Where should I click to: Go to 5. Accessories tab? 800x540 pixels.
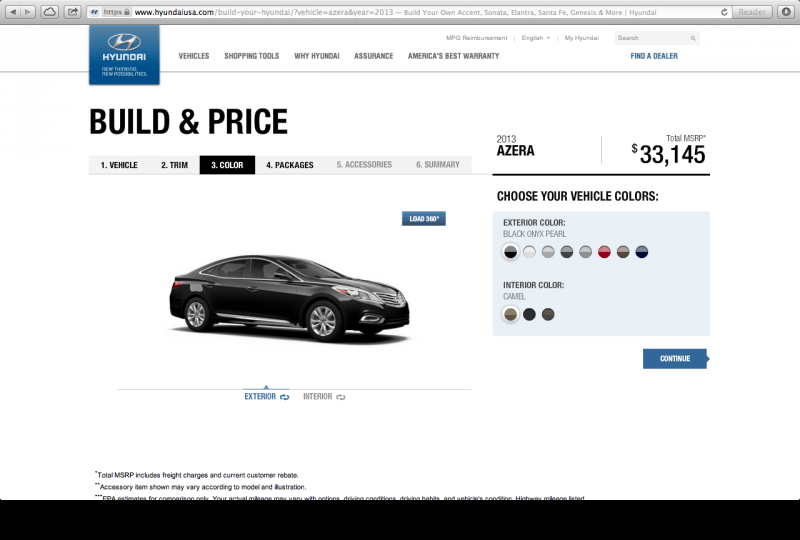point(364,165)
